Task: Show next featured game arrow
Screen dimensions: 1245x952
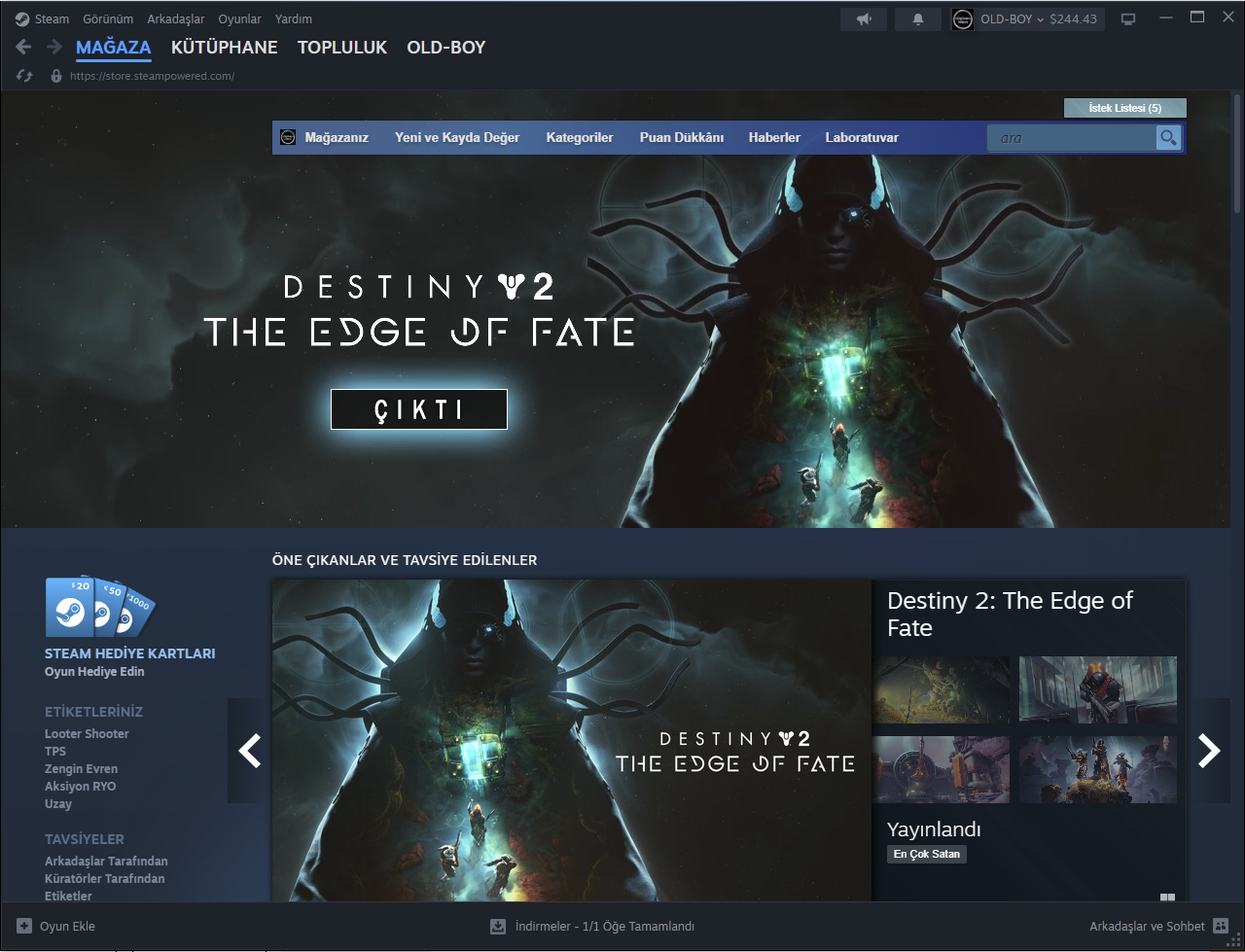Action: (x=1210, y=751)
